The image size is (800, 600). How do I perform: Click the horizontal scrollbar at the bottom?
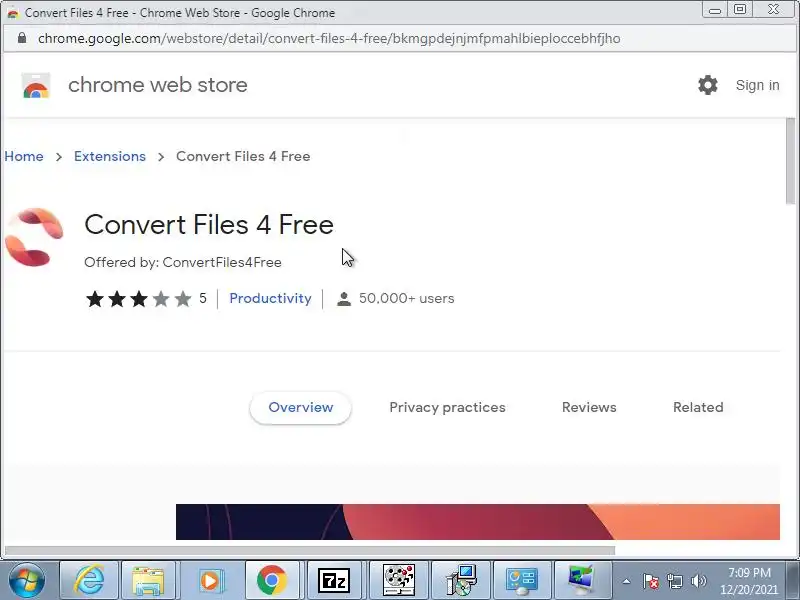[310, 551]
